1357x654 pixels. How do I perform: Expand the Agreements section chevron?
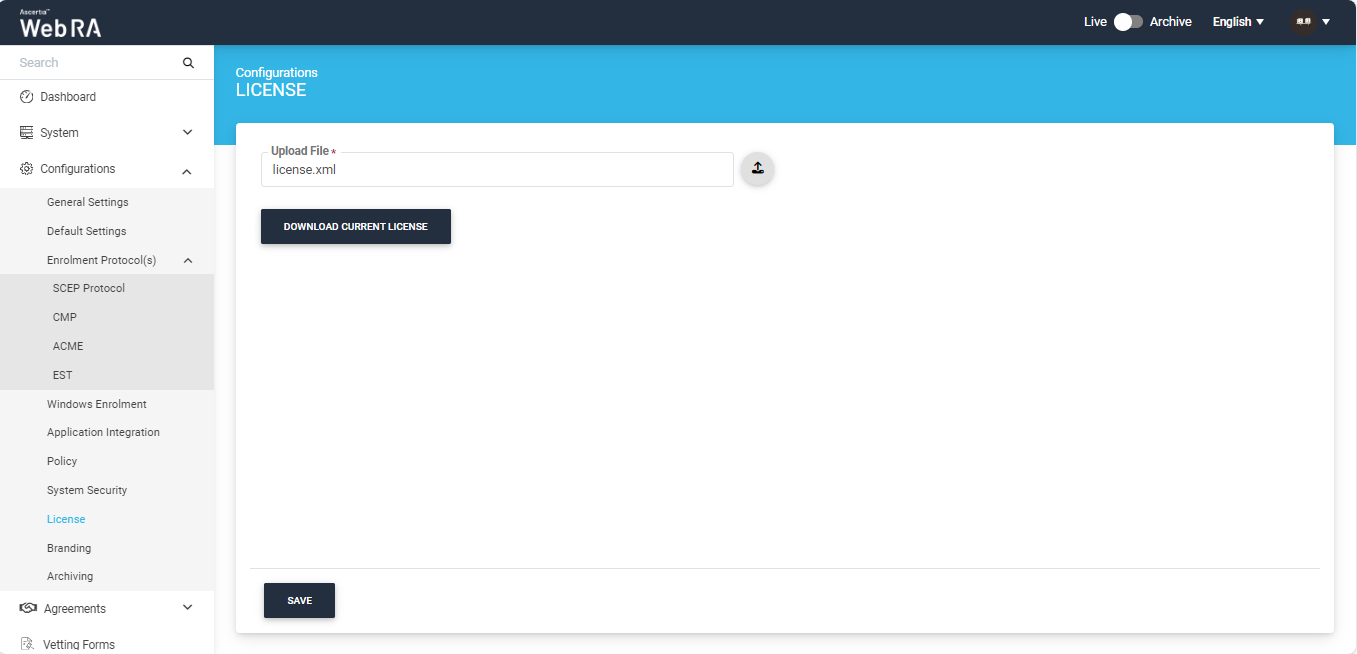coord(187,607)
